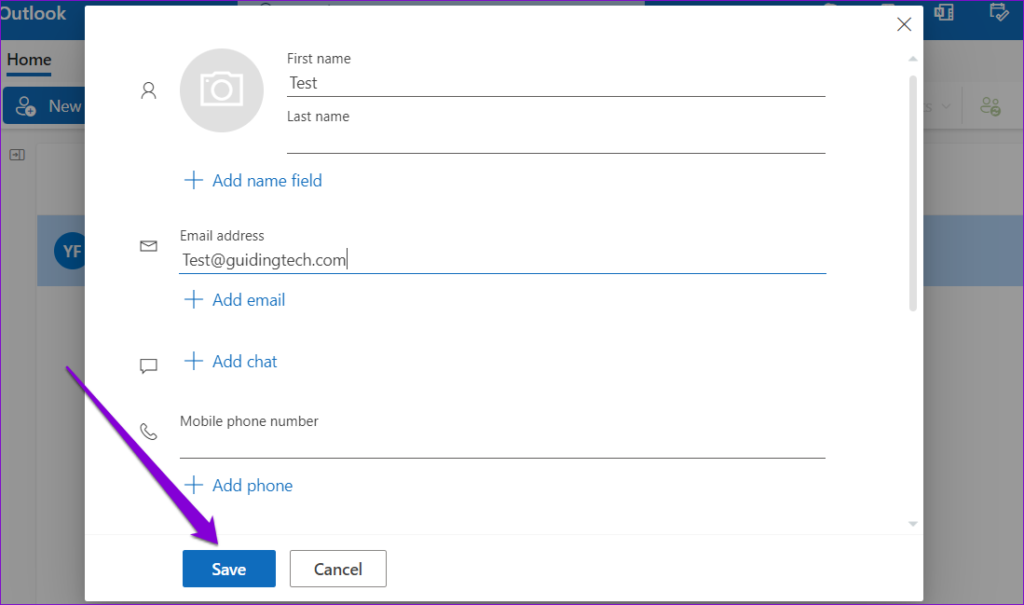Viewport: 1024px width, 605px height.
Task: Open OneNote feed from the title bar icon
Action: tap(943, 13)
